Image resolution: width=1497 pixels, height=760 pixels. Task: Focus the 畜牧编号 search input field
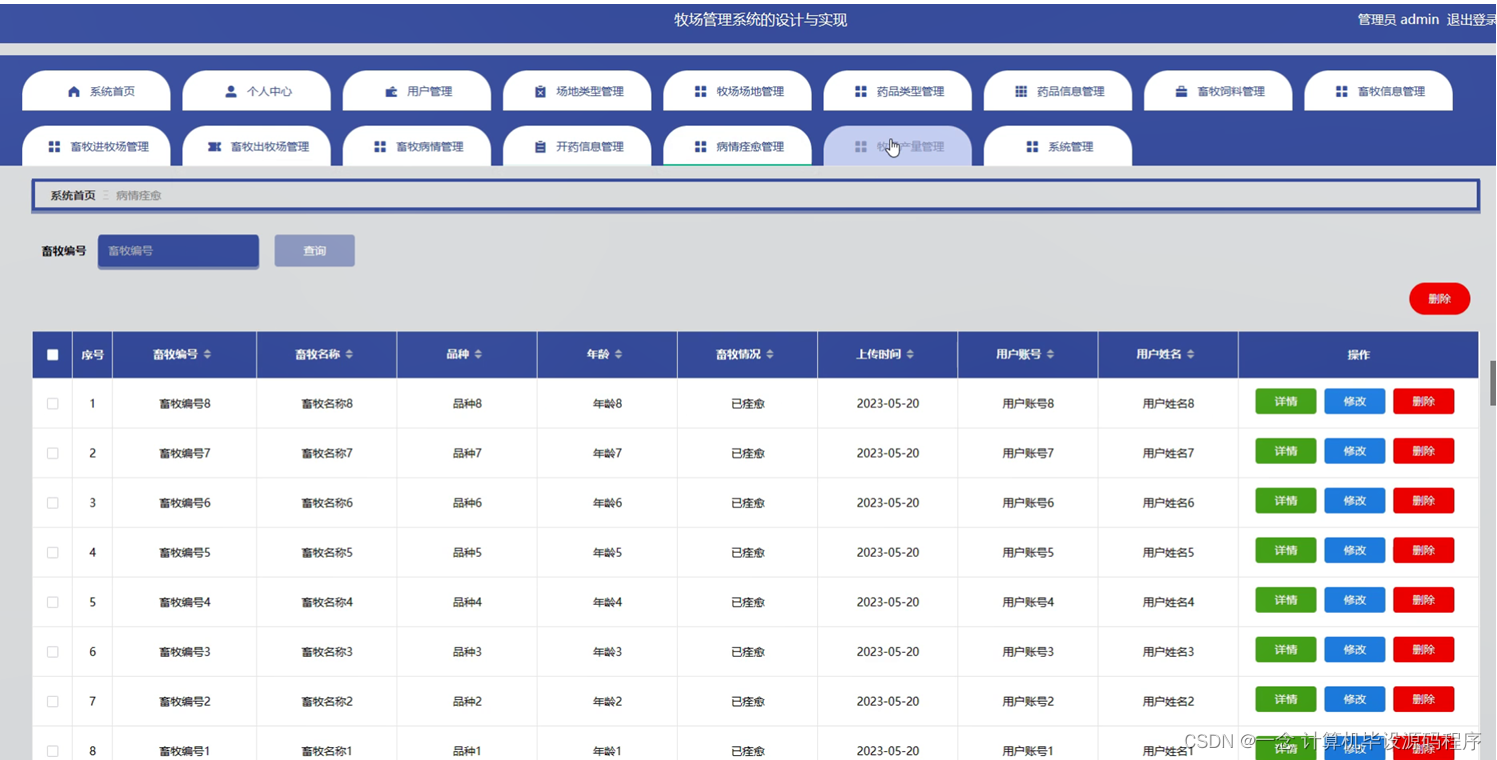click(x=178, y=251)
